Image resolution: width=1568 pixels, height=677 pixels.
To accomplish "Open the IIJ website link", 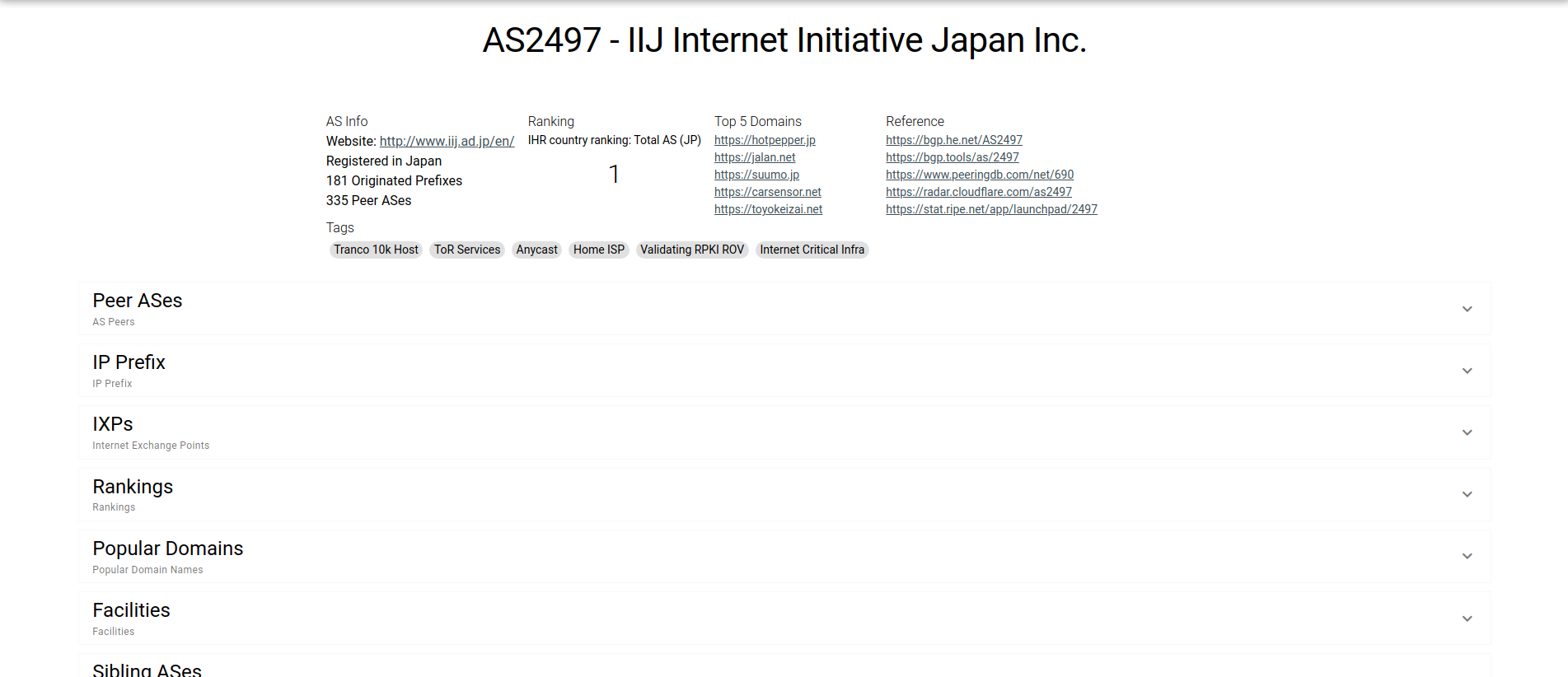I will click(x=447, y=141).
